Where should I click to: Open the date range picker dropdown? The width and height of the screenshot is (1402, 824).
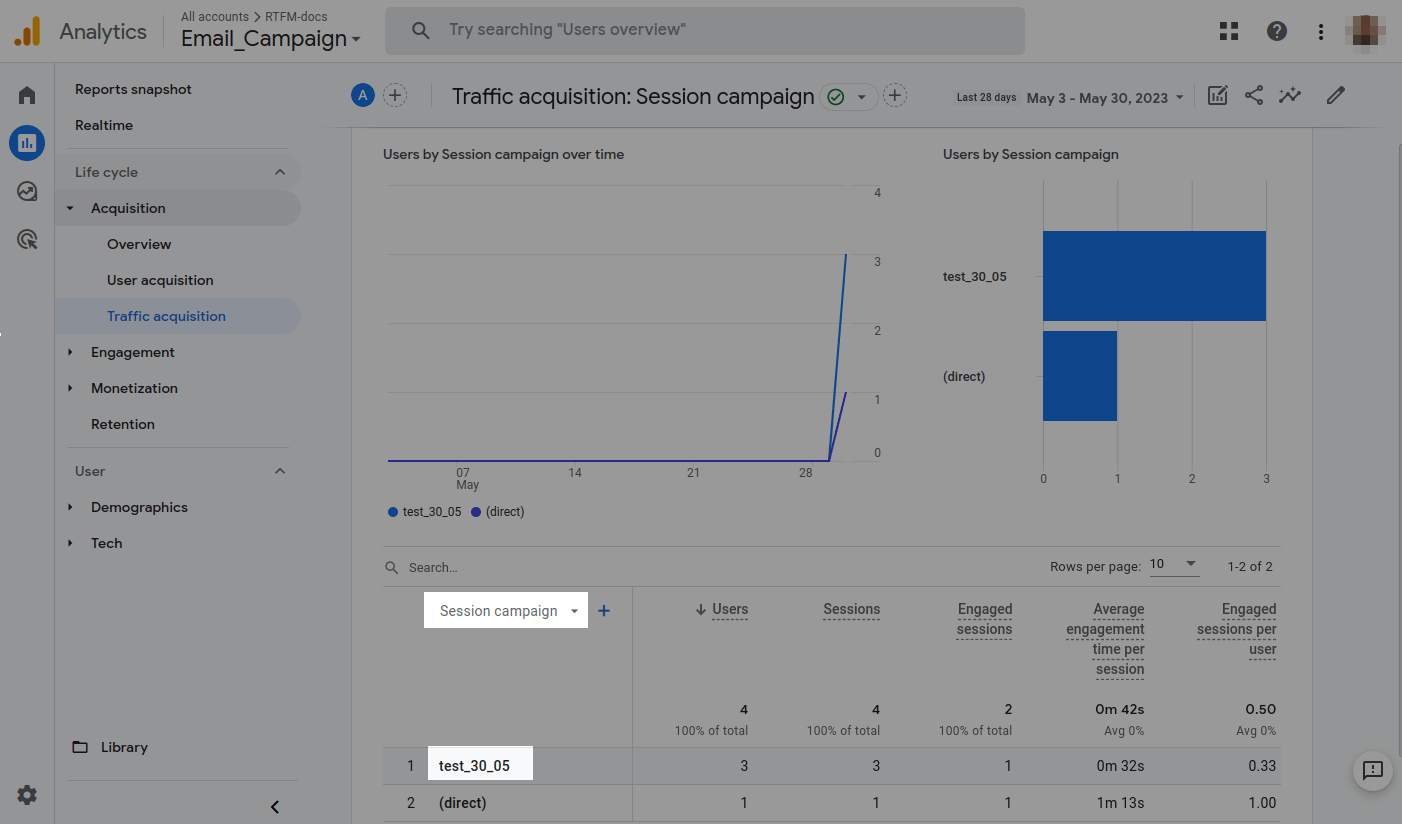pos(1105,98)
